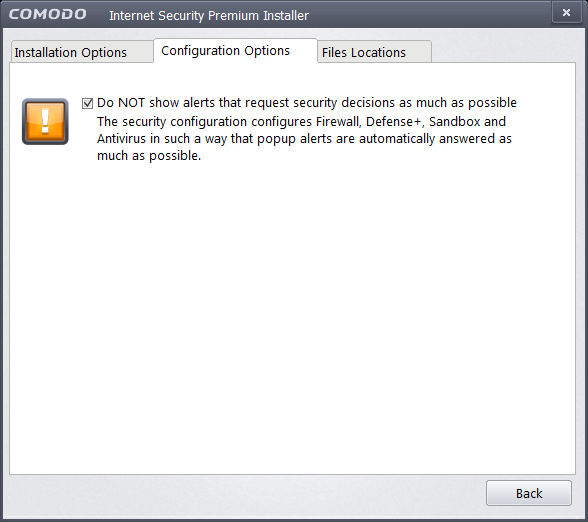Go back using the Back button
588x522 pixels.
[529, 493]
